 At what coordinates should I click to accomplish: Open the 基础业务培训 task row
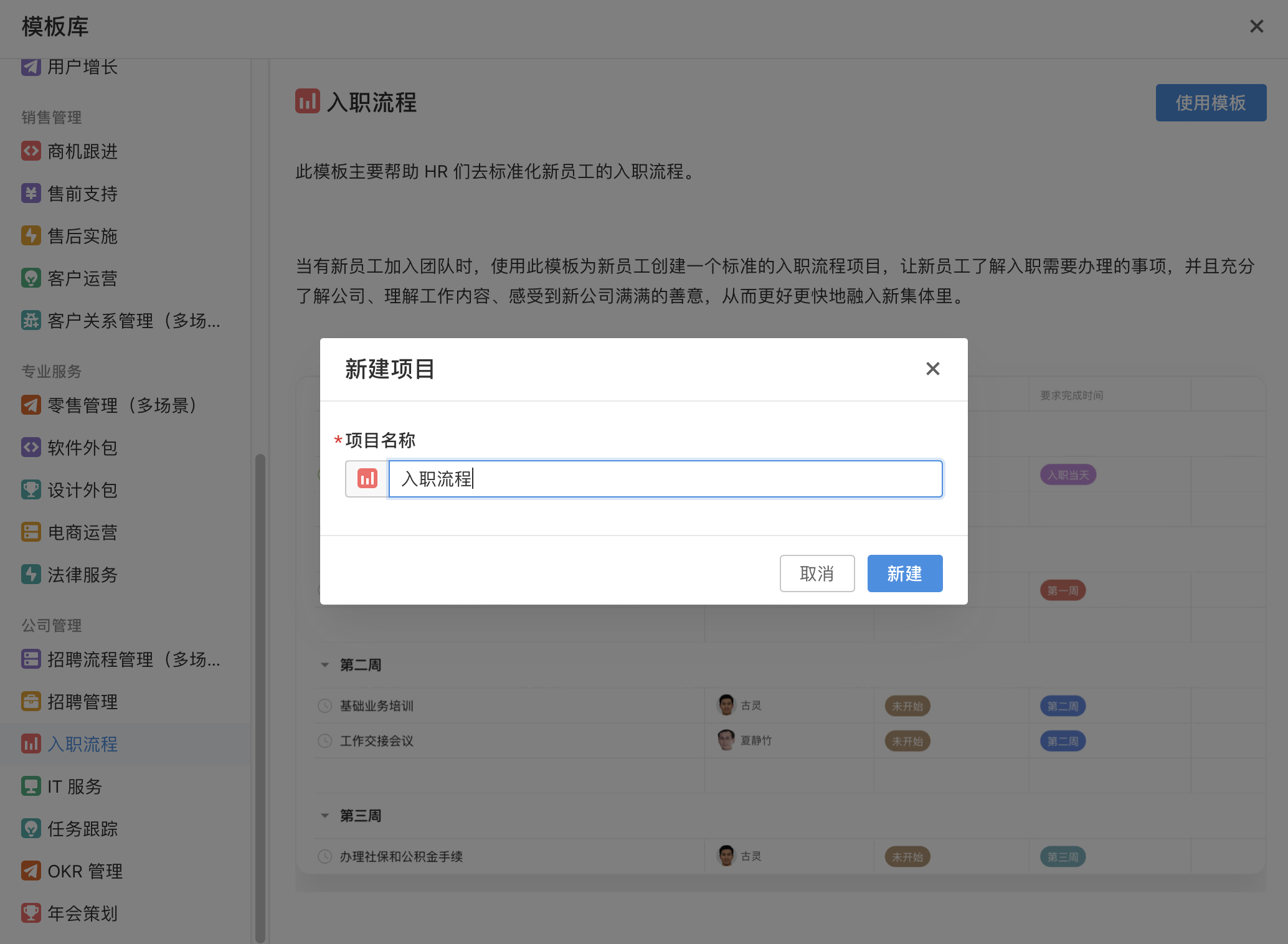pos(376,706)
